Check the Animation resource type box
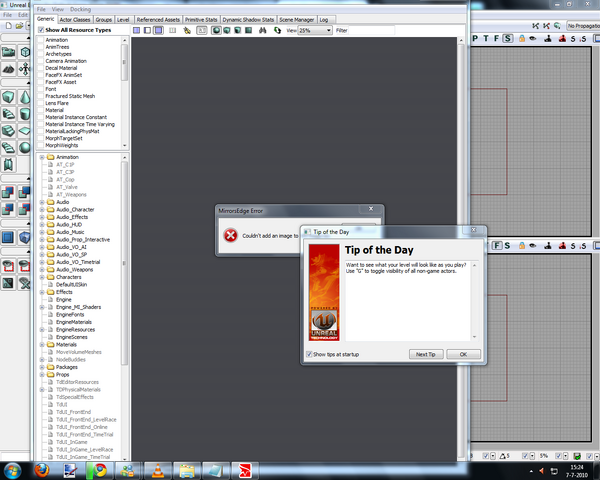600x480 pixels. 41,40
